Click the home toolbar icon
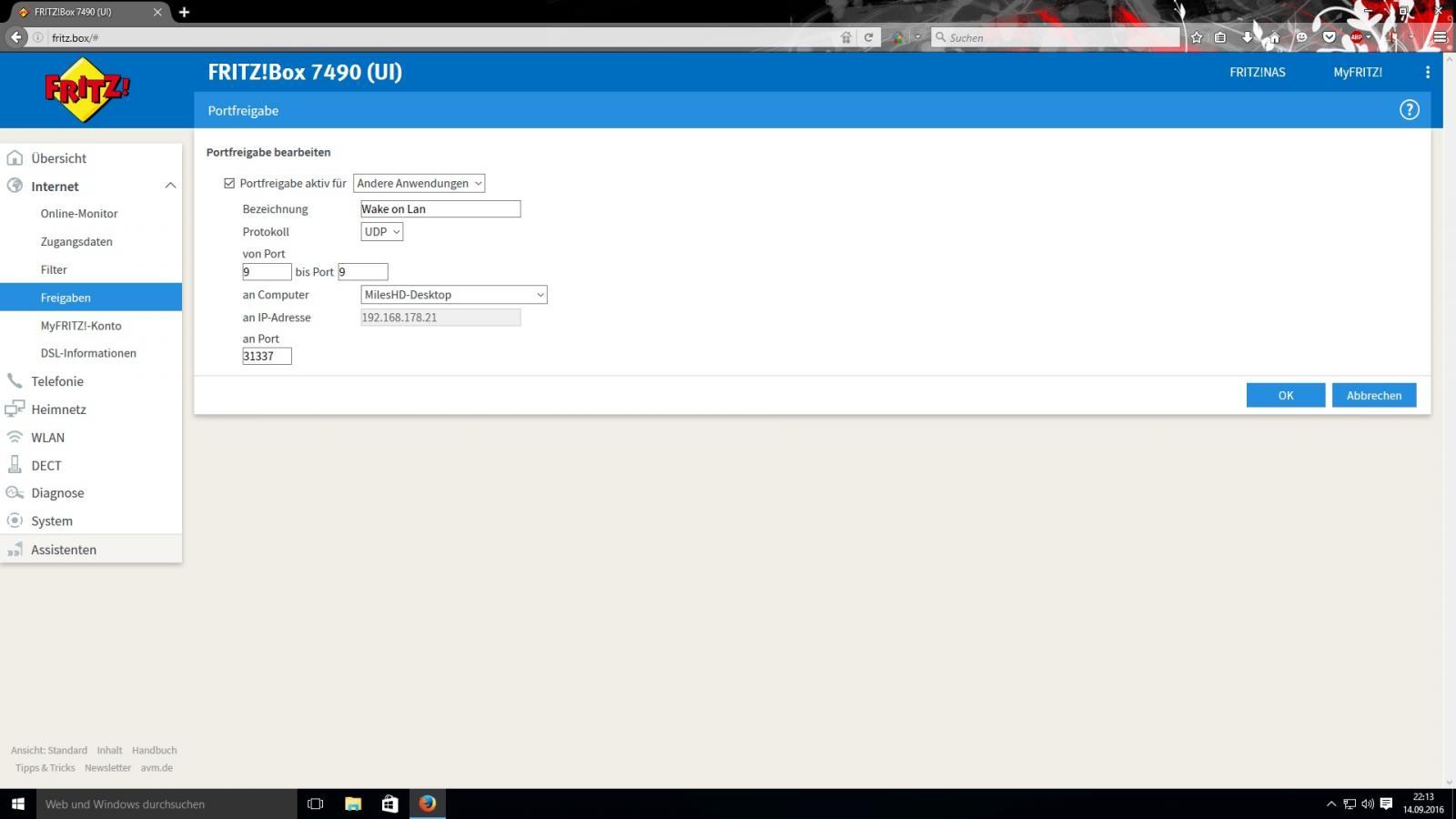The height and width of the screenshot is (819, 1456). pos(1275,37)
